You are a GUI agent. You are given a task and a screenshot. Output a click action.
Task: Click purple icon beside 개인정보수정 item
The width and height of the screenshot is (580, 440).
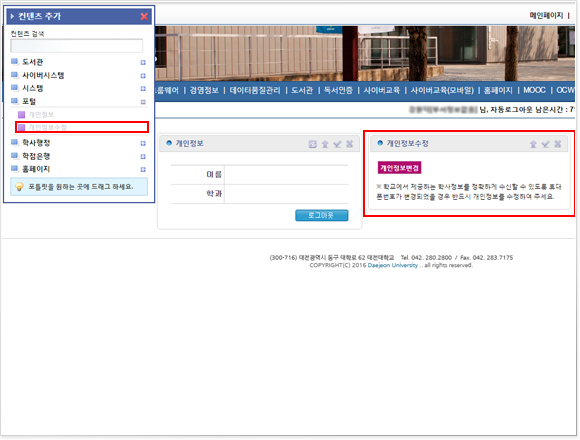tap(21, 128)
